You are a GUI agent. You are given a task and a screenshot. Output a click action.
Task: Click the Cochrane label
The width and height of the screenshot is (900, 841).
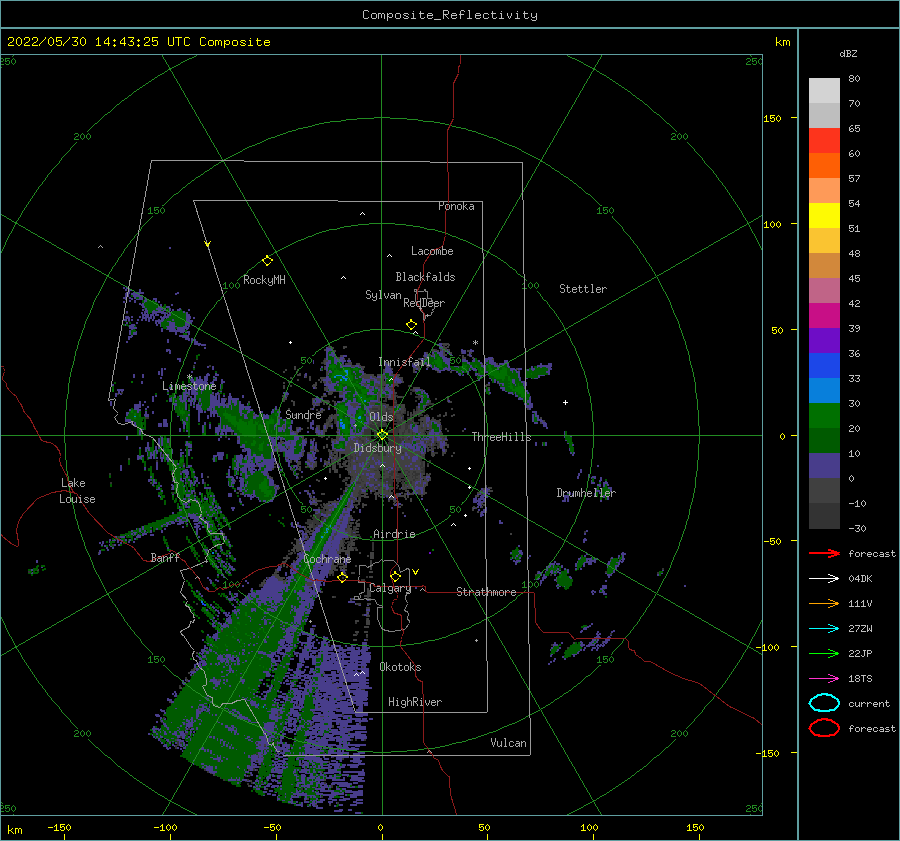tap(327, 559)
